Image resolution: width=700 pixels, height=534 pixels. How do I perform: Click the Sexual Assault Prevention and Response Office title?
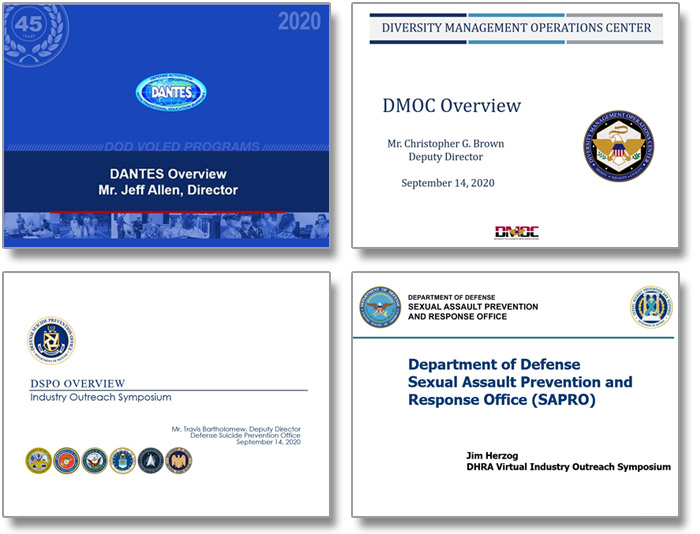[520, 382]
